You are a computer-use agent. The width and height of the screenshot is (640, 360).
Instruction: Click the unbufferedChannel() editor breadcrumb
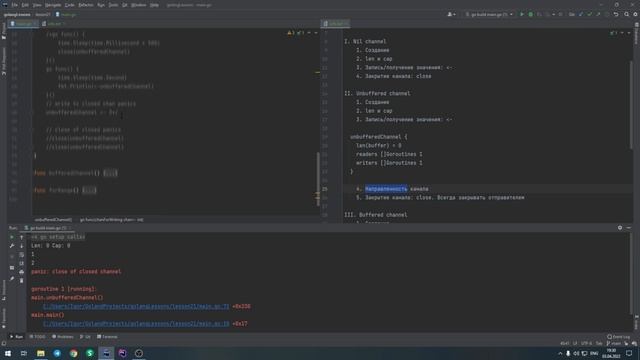(53, 220)
